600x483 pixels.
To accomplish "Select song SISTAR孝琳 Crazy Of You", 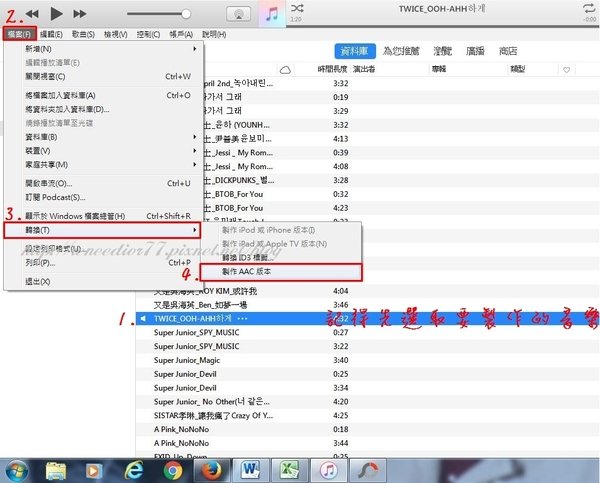I will tap(367, 416).
